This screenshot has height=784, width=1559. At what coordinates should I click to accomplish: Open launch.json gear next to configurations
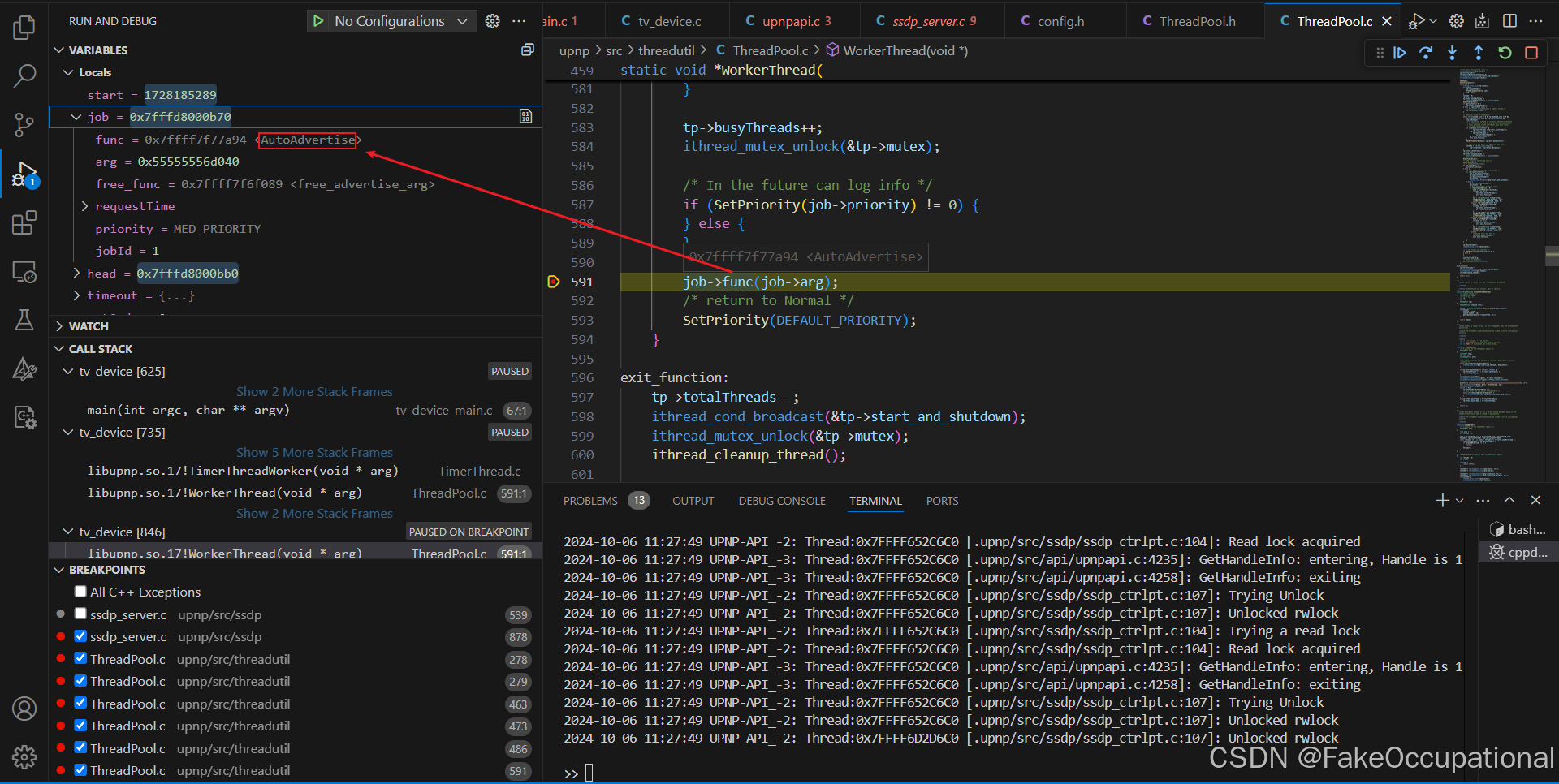tap(492, 21)
